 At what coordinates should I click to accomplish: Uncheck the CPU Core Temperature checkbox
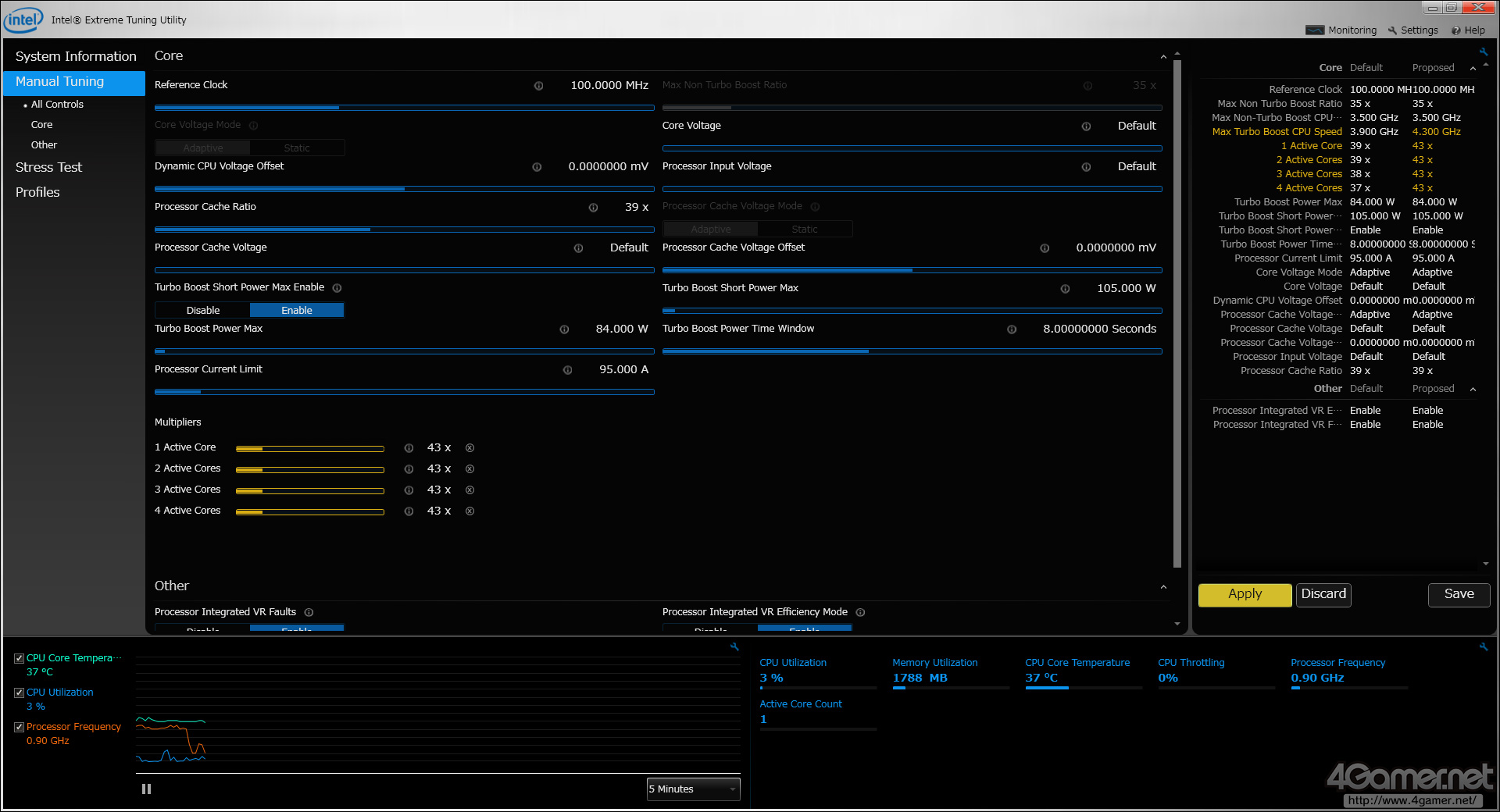[20, 659]
